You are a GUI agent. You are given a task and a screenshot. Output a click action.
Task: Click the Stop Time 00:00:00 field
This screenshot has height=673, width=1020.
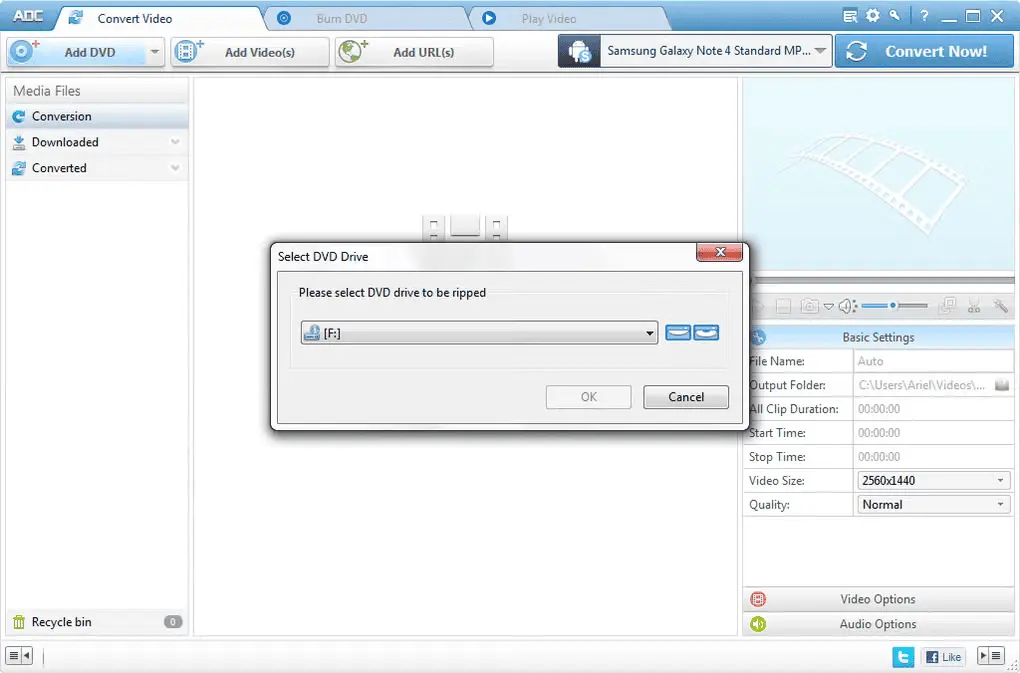[x=933, y=456]
